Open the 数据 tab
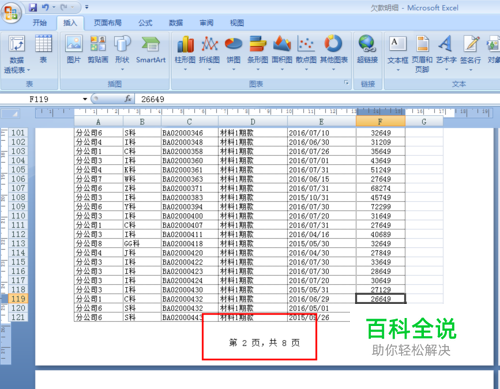The width and height of the screenshot is (500, 389). tap(176, 23)
